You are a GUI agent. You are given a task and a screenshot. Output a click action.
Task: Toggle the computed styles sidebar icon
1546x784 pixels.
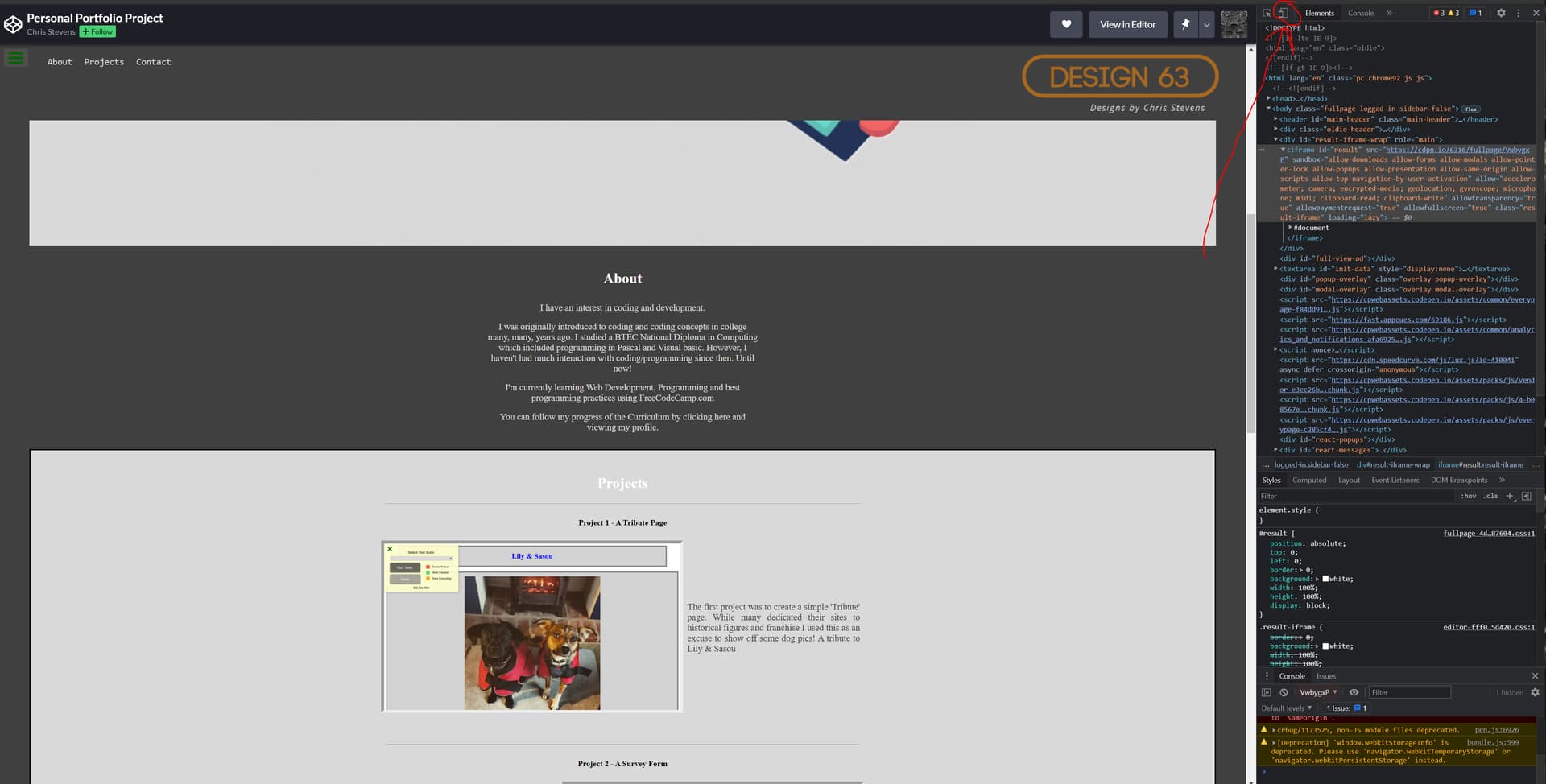[1526, 496]
